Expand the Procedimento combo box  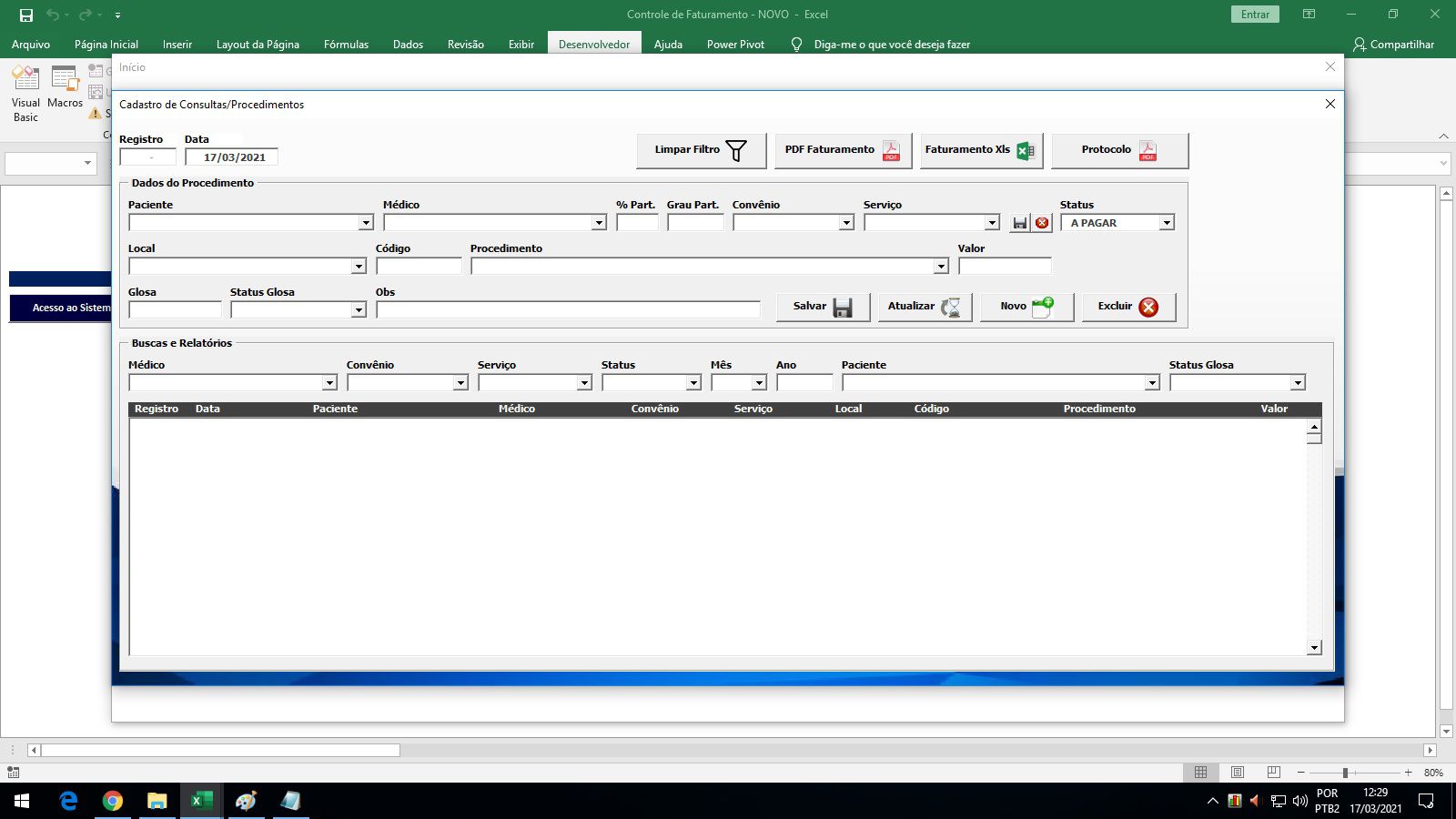(x=941, y=267)
